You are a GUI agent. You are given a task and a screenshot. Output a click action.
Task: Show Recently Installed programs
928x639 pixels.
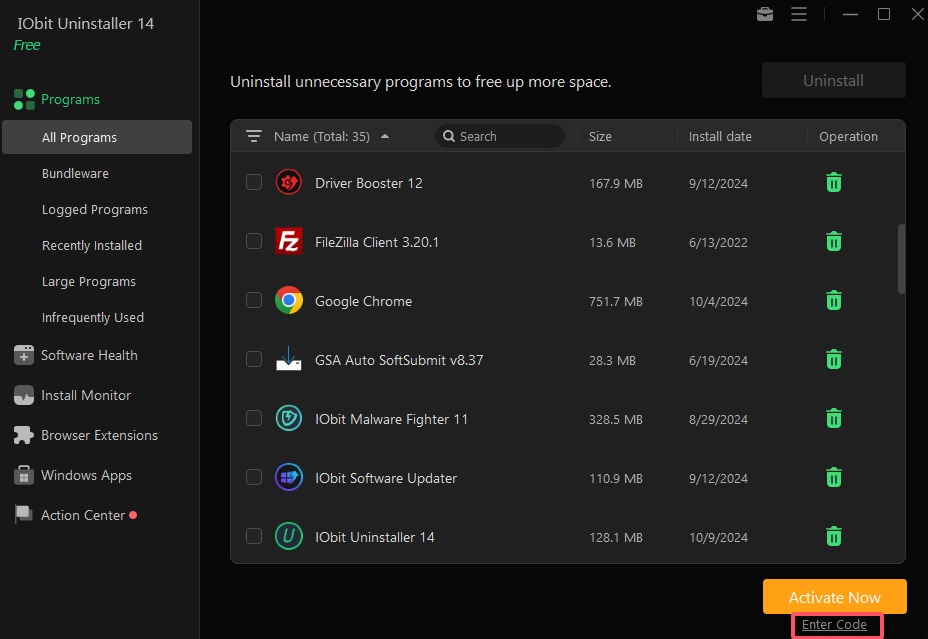click(x=92, y=246)
